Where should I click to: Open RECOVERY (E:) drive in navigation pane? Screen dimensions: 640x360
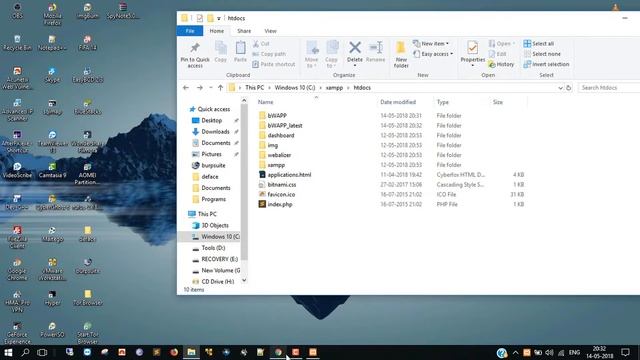(x=219, y=259)
